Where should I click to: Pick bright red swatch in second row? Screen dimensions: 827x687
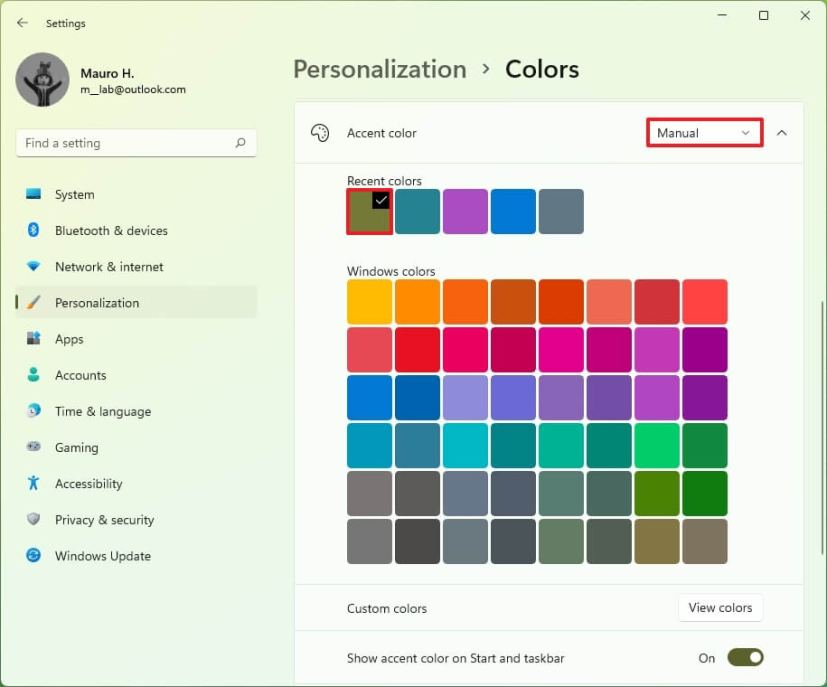pyautogui.click(x=417, y=350)
